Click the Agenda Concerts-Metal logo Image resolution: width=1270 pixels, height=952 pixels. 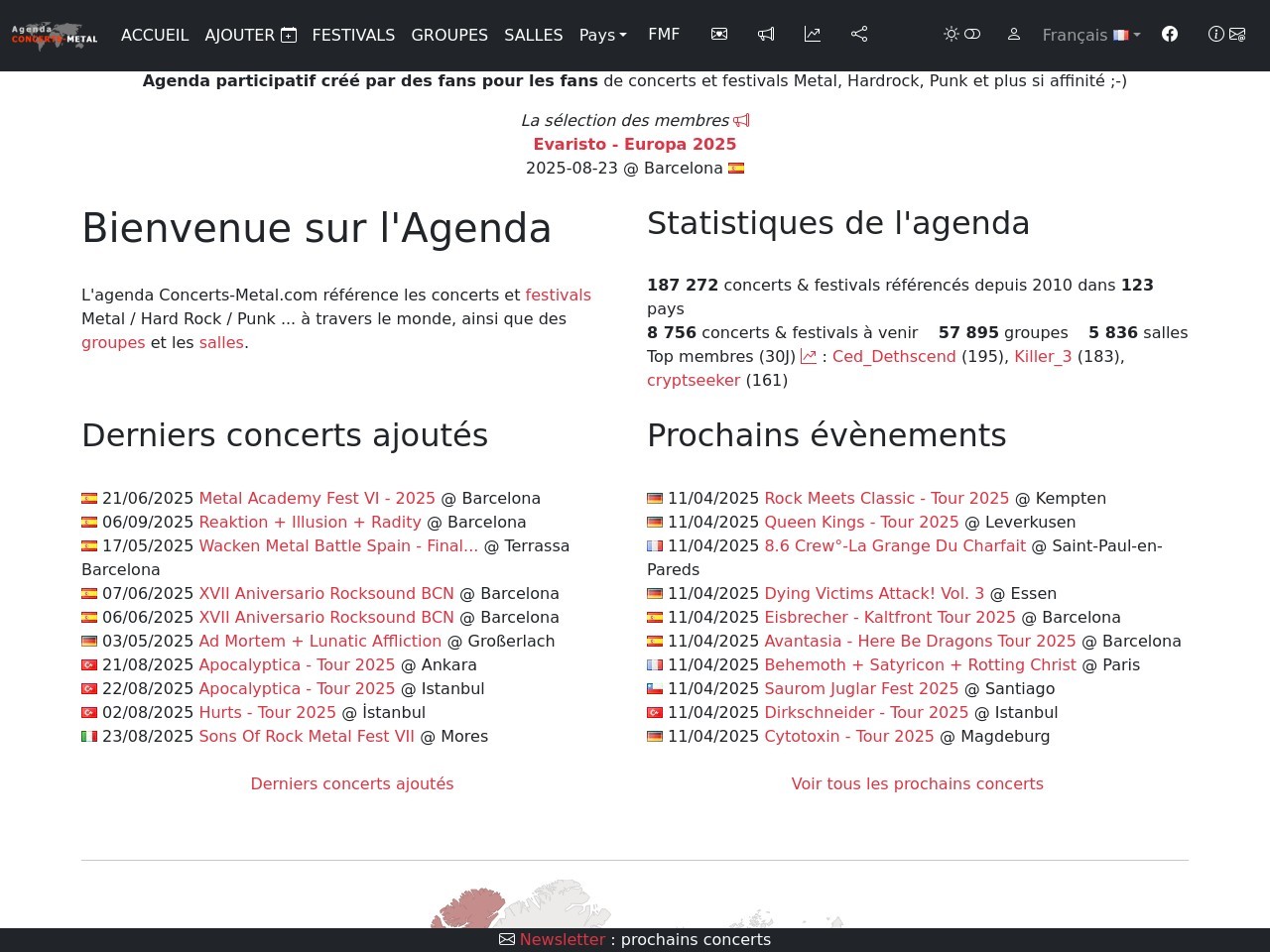pos(55,36)
